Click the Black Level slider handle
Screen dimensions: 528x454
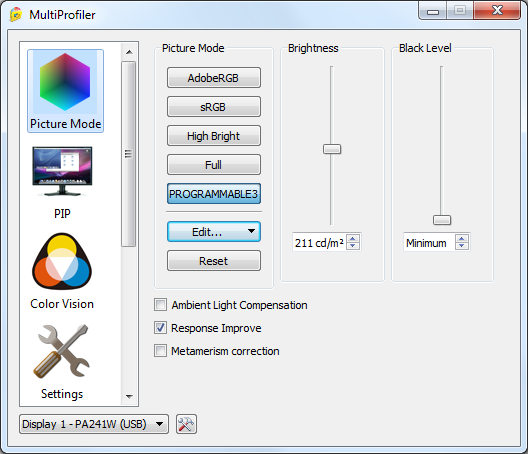(442, 220)
